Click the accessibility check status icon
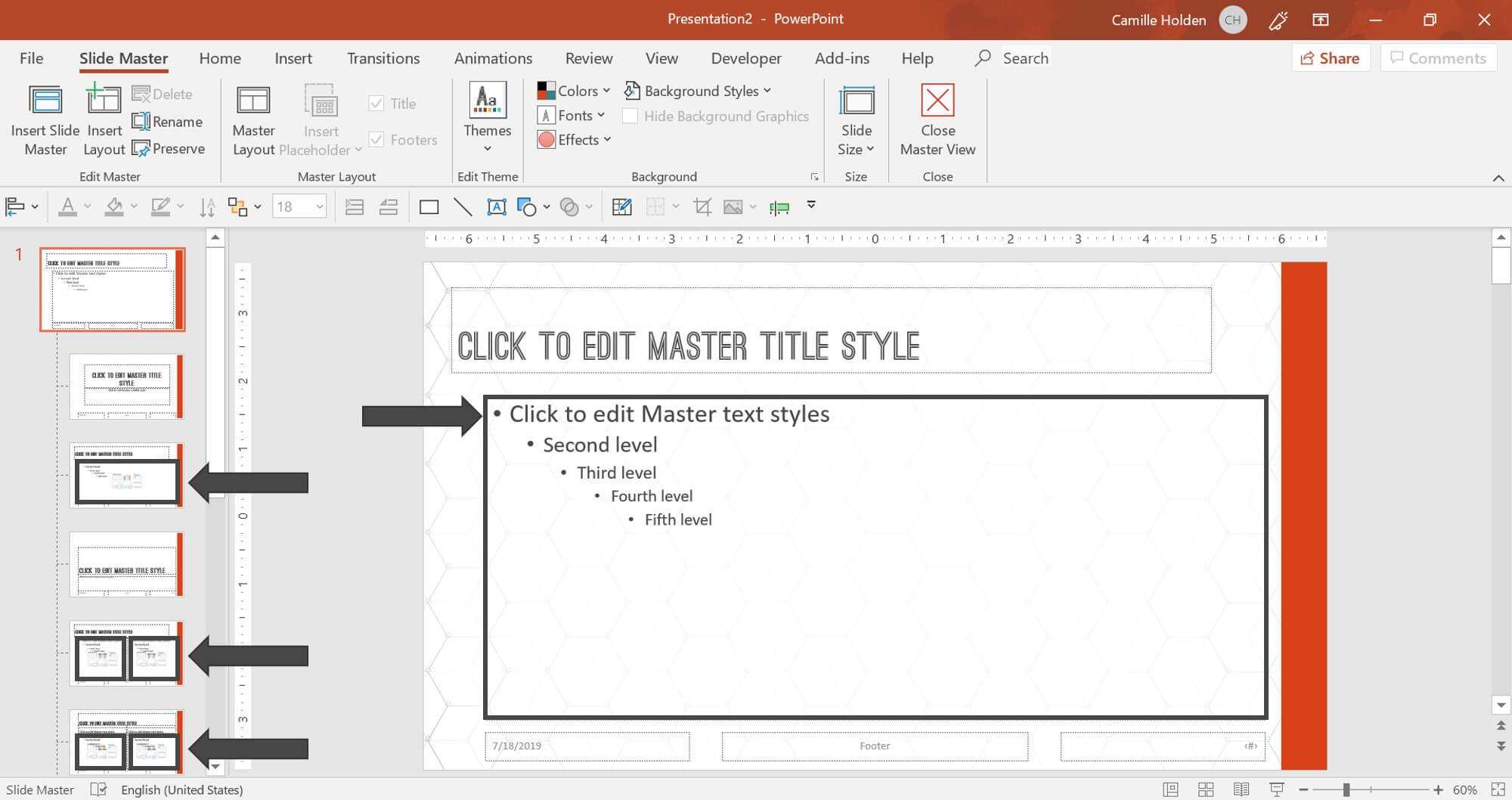This screenshot has width=1512, height=800. pos(98,789)
